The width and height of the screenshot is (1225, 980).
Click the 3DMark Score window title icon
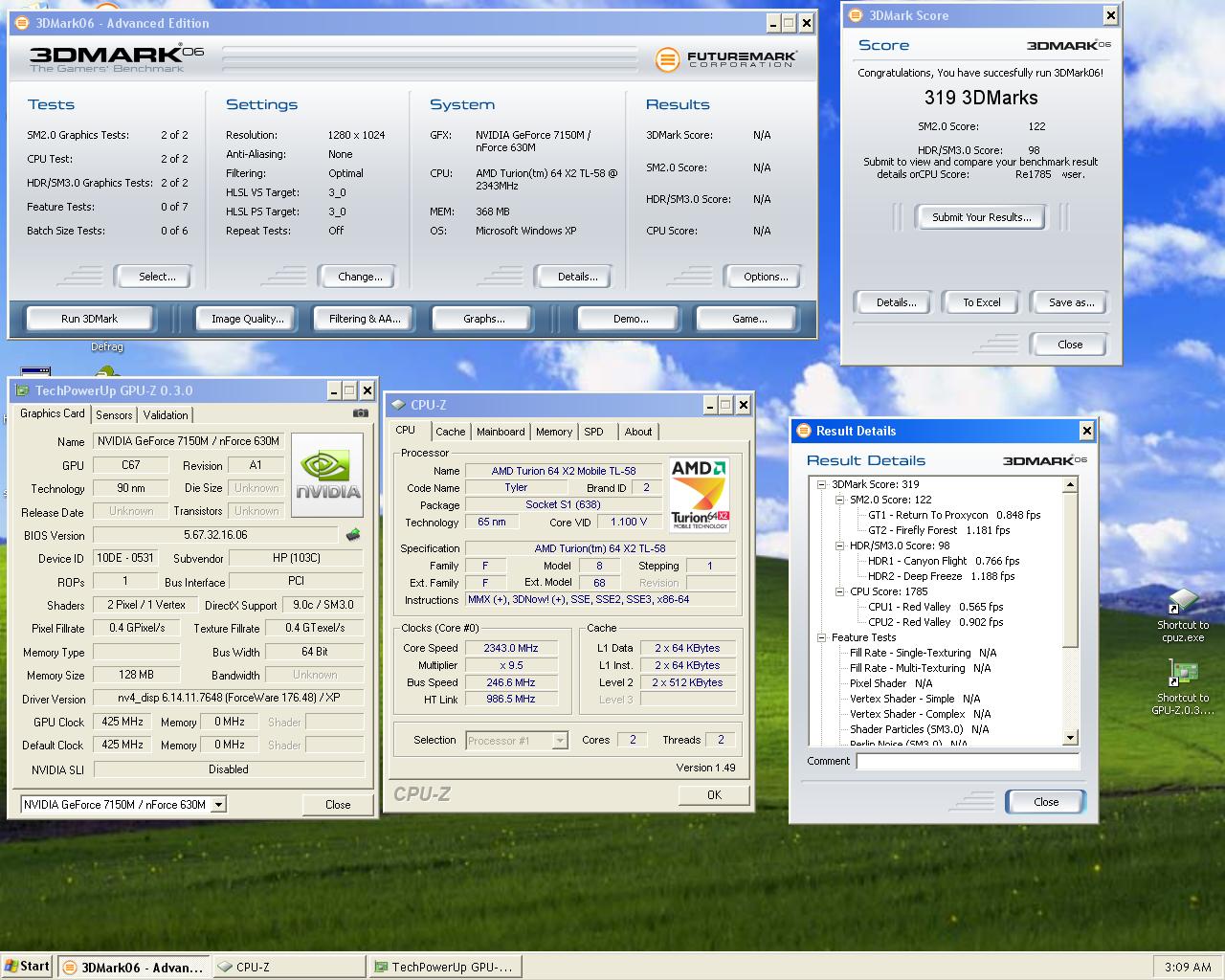point(856,15)
